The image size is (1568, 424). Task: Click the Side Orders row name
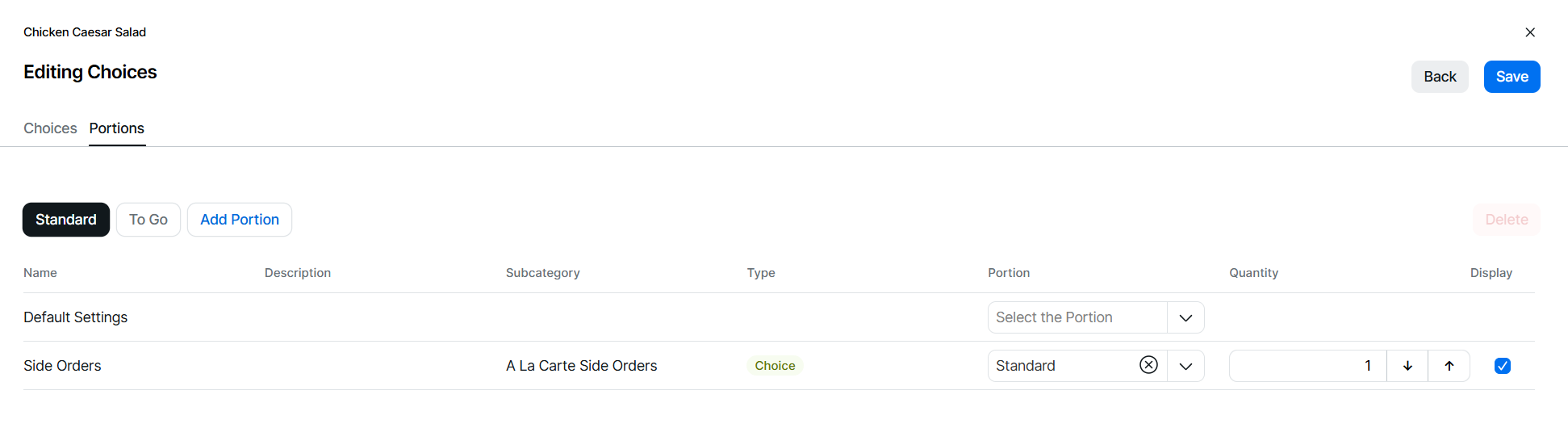(62, 366)
